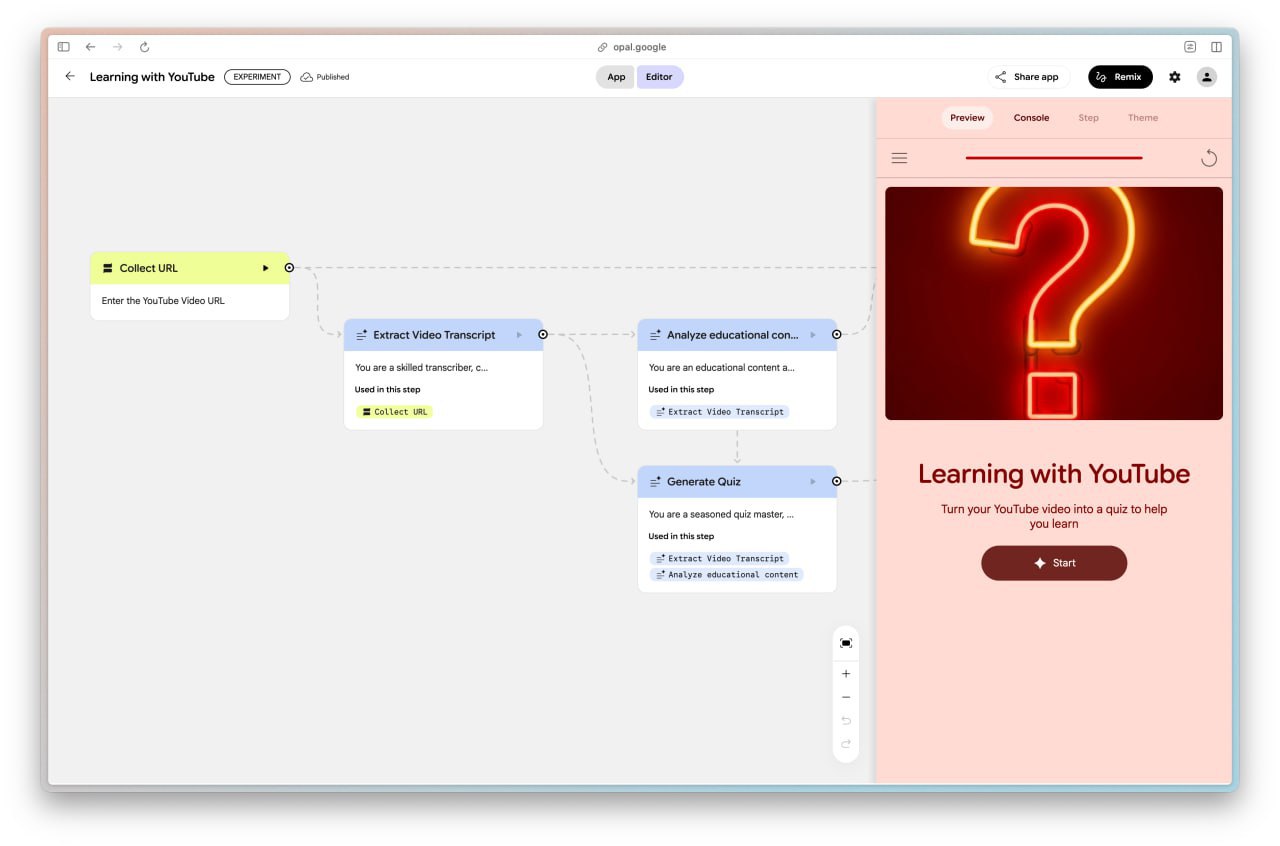Image resolution: width=1280 pixels, height=846 pixels.
Task: Open the settings gear icon
Action: (x=1175, y=77)
